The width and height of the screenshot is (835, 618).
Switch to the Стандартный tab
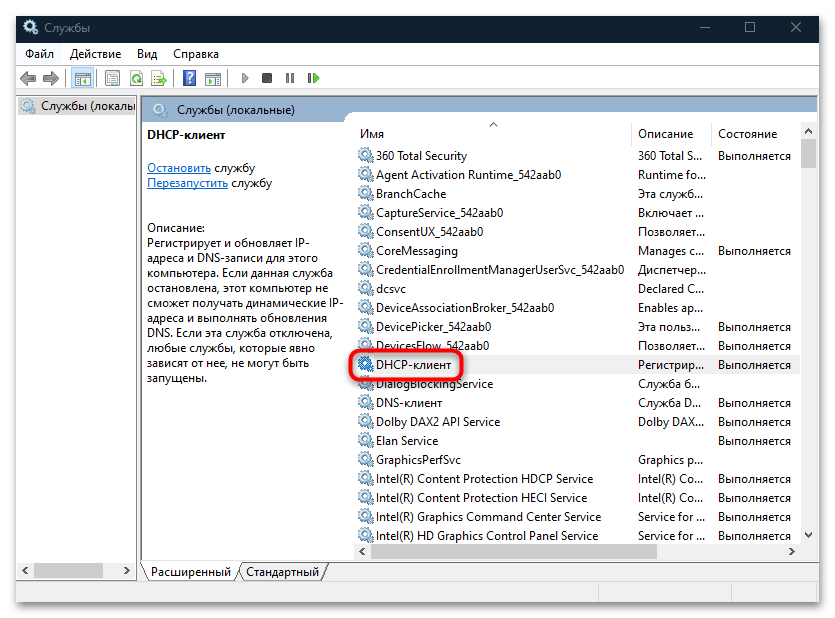tap(281, 572)
